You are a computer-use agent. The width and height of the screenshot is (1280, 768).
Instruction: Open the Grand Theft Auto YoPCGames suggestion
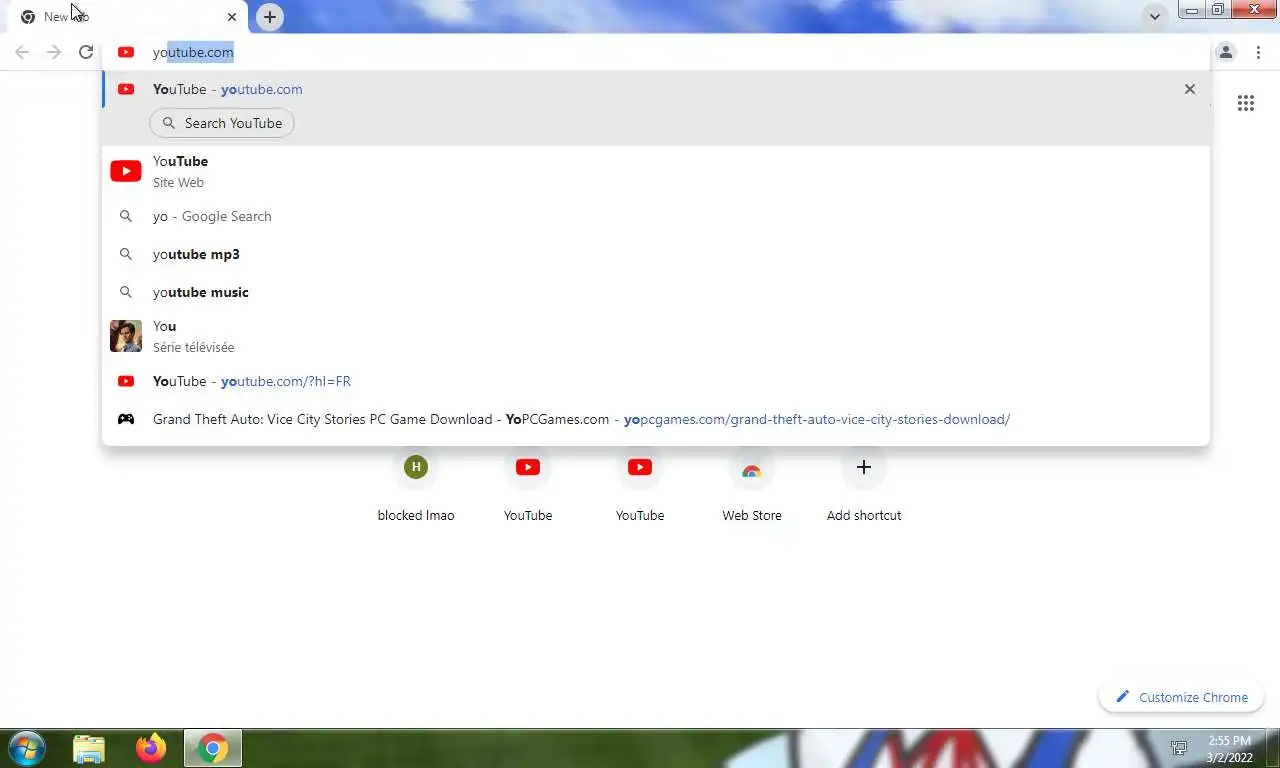tap(656, 419)
